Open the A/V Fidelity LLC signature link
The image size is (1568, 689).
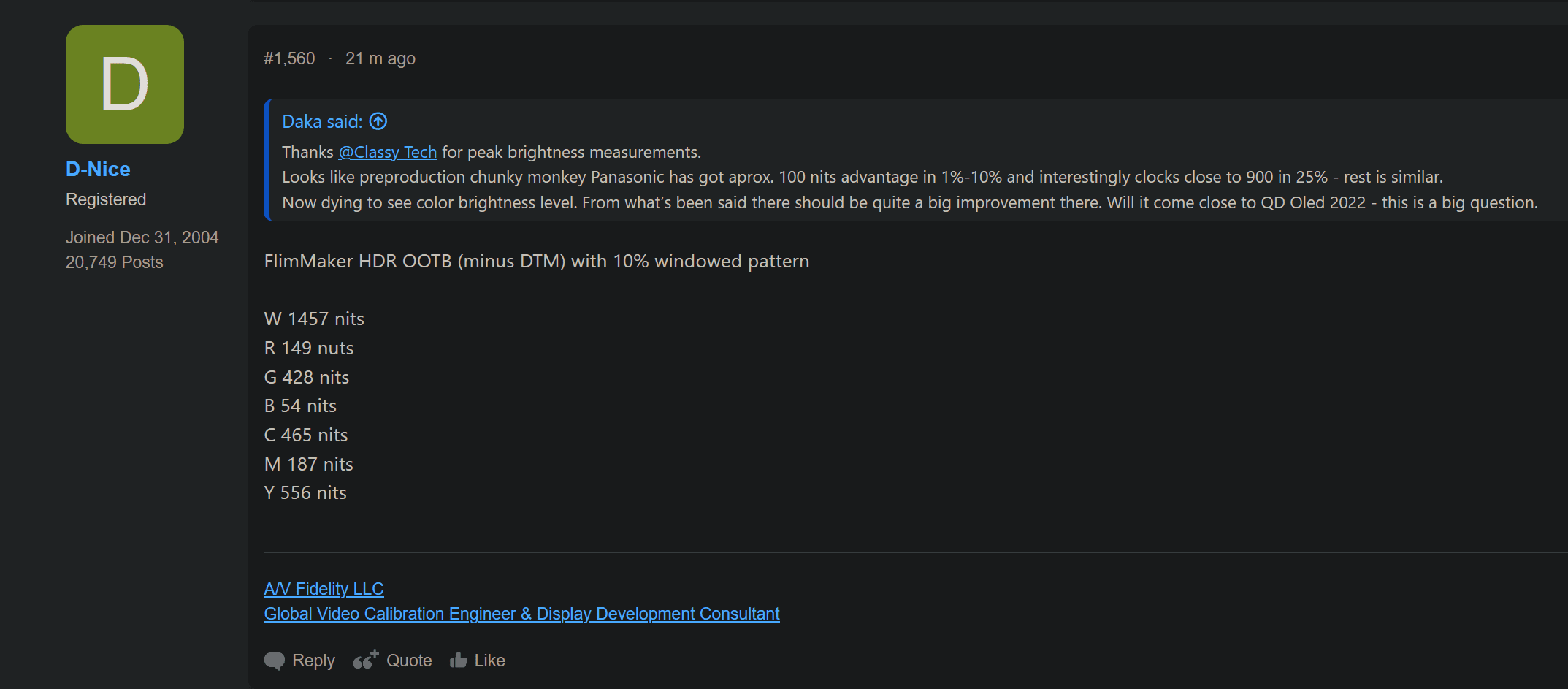pyautogui.click(x=324, y=589)
